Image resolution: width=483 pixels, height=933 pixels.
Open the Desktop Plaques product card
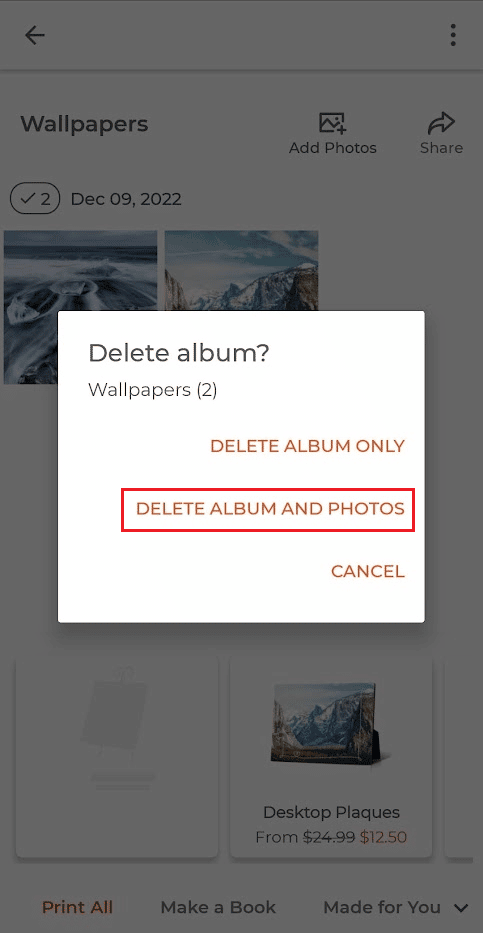point(331,757)
